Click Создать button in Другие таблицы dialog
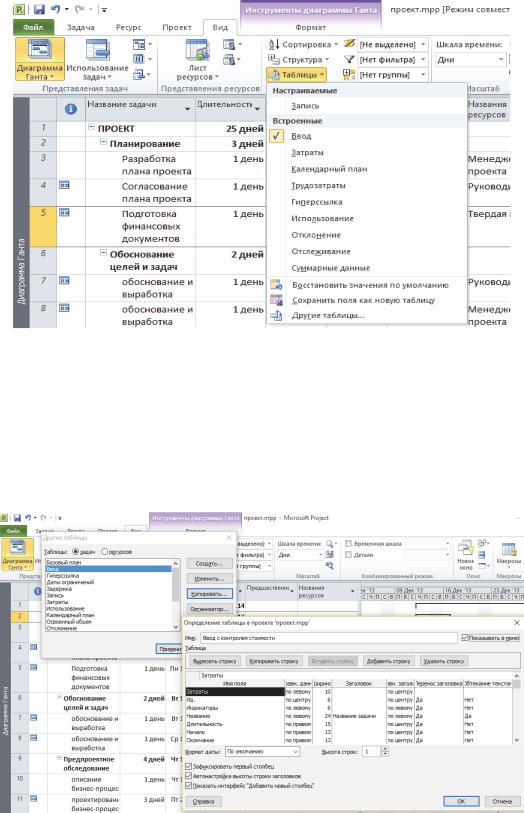 tap(209, 564)
